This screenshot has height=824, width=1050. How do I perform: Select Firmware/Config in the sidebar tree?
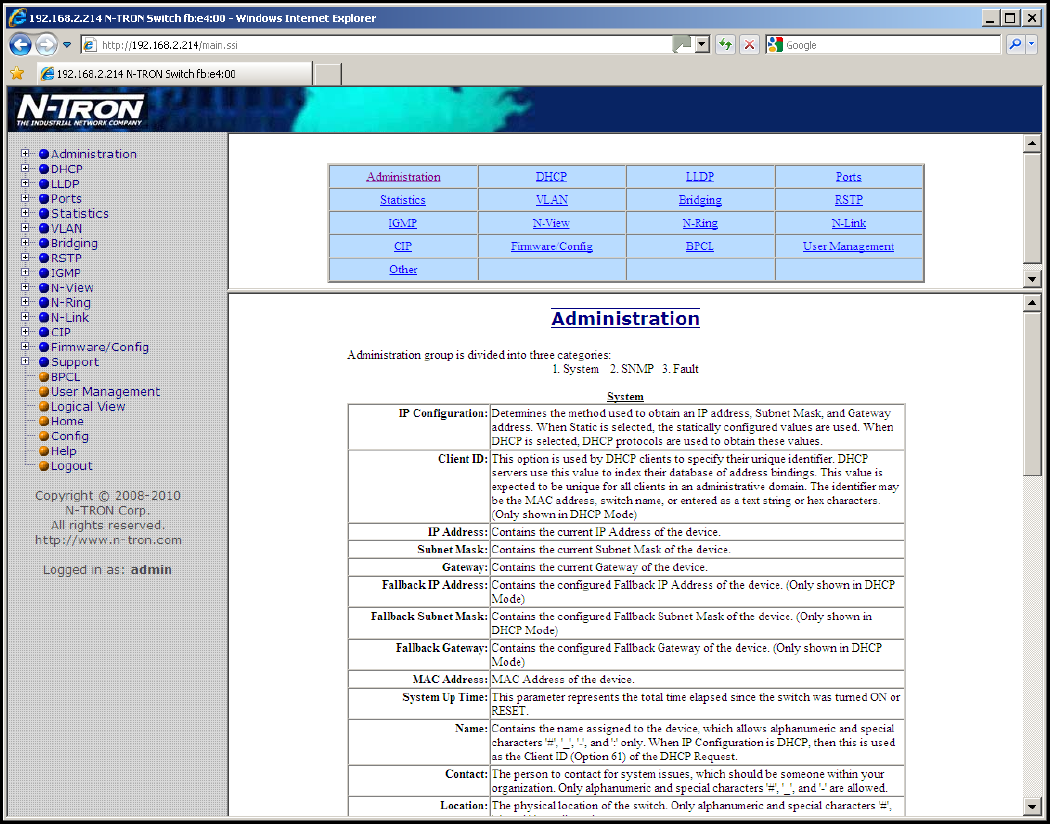tap(100, 347)
